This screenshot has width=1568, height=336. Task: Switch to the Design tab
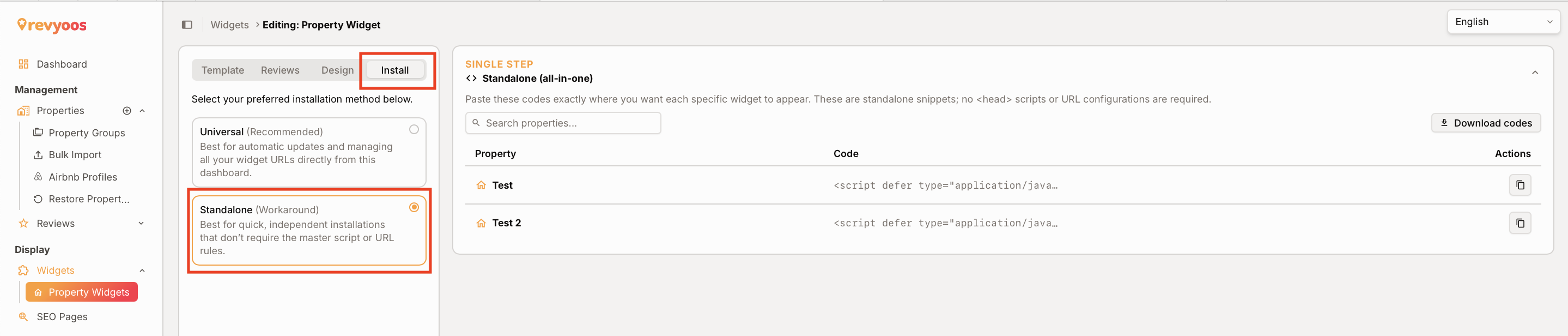point(337,70)
